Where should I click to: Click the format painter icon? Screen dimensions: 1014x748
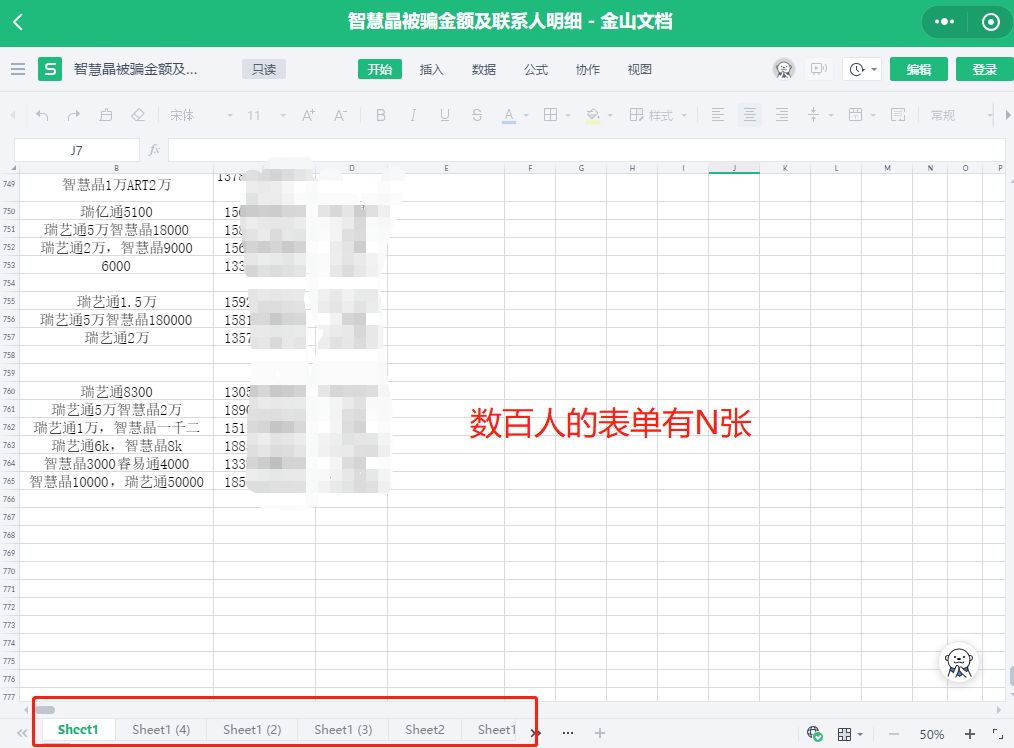coord(105,115)
